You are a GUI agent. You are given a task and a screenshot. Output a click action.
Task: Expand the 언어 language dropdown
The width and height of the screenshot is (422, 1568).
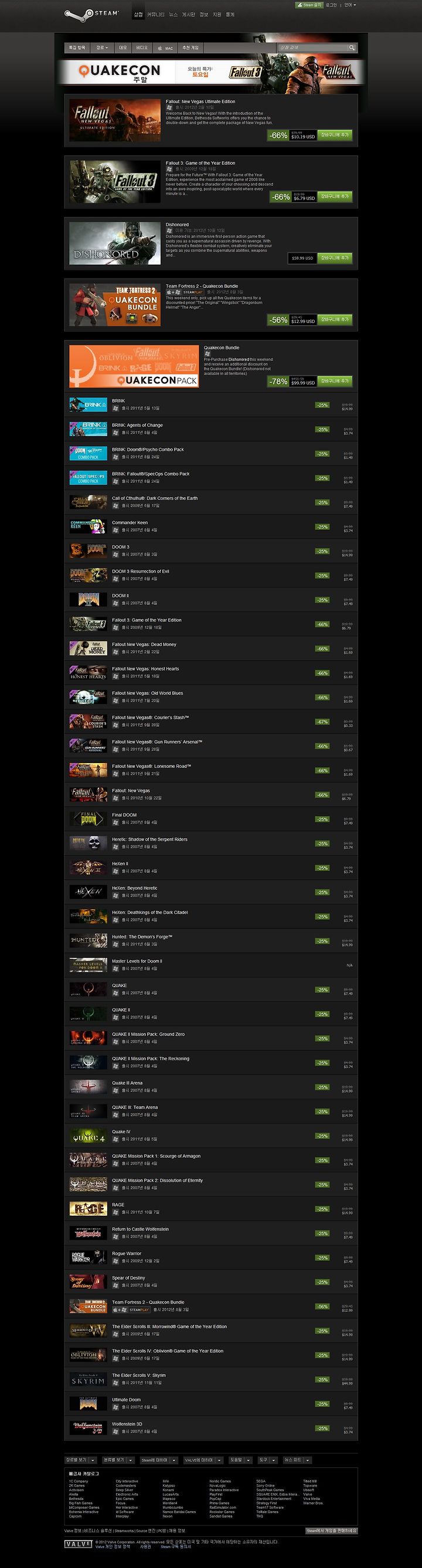tap(349, 5)
